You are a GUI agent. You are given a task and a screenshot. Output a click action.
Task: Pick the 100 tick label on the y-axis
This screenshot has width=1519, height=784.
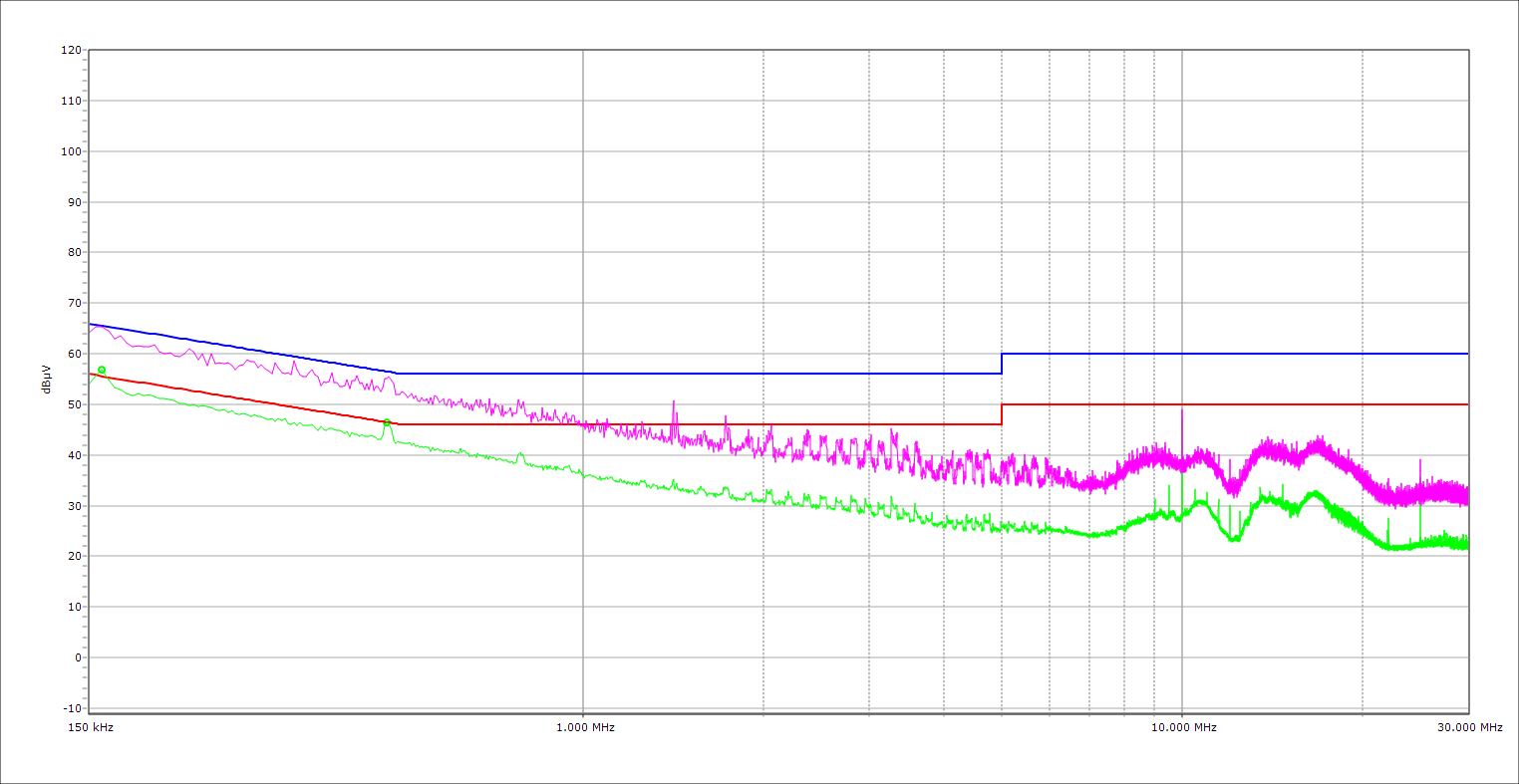click(71, 151)
